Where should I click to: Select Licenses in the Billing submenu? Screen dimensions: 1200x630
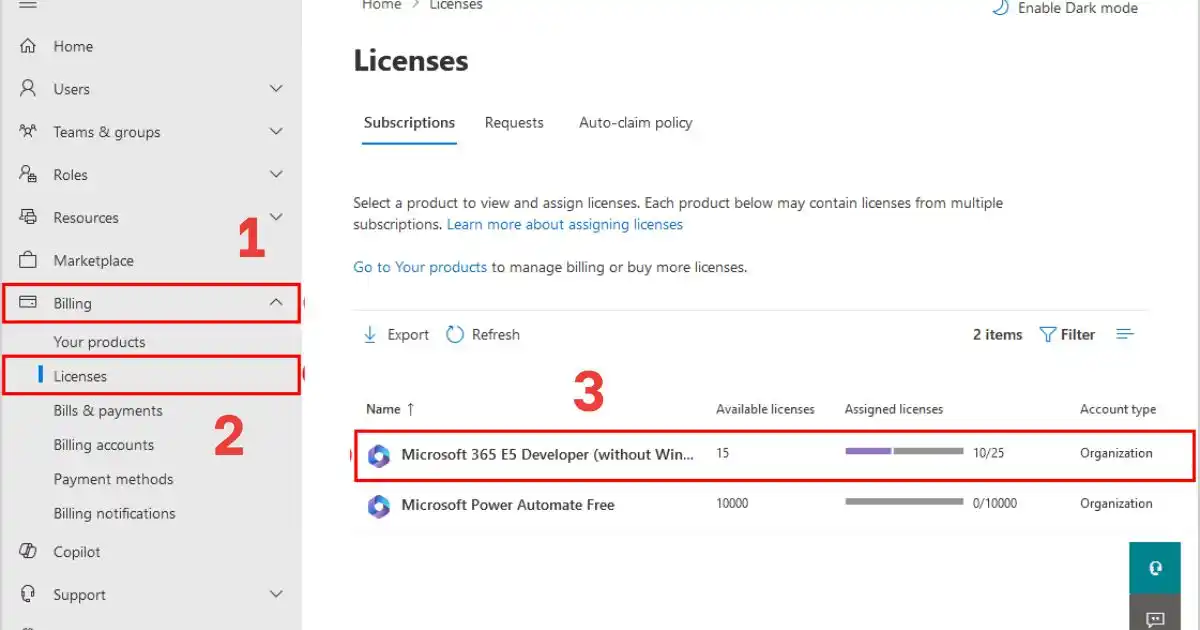click(80, 376)
